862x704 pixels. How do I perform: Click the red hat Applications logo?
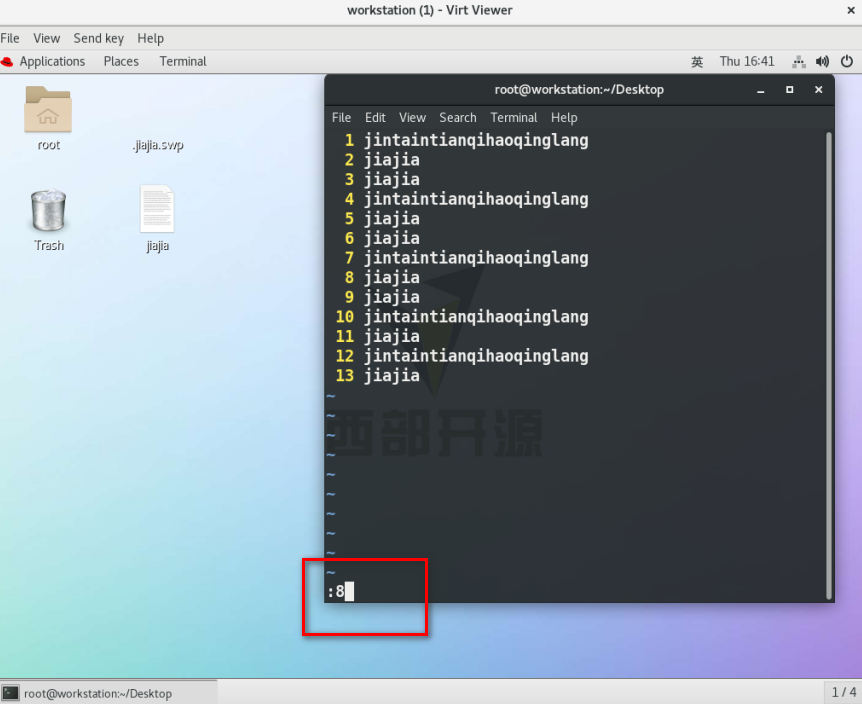(x=7, y=62)
